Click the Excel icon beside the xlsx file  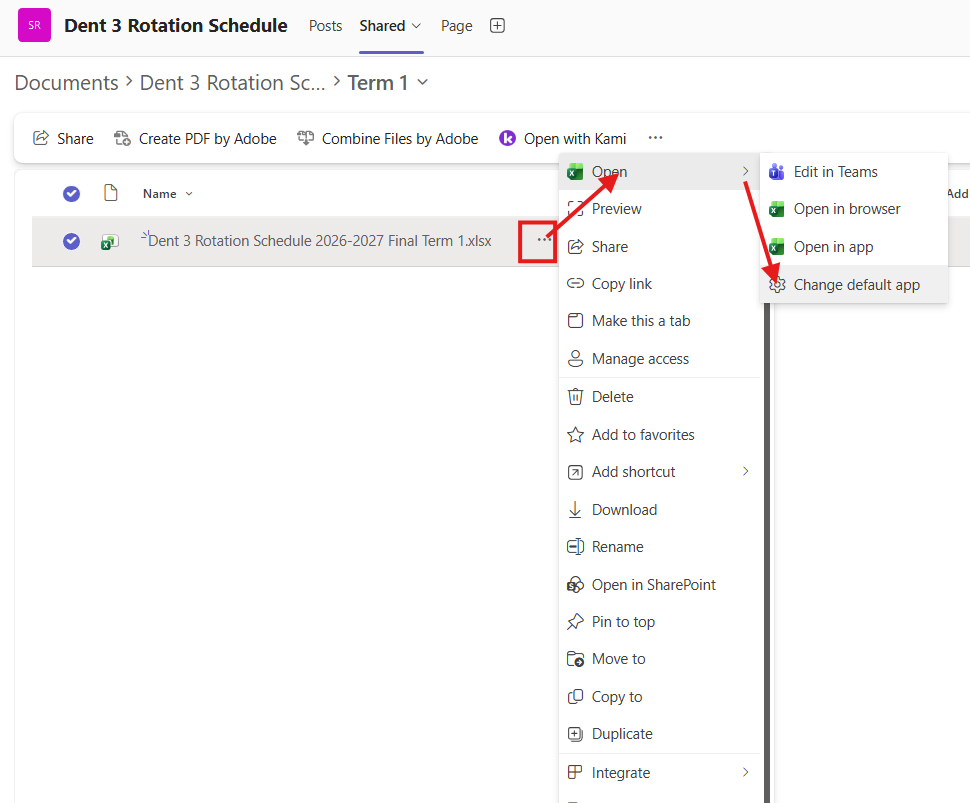tap(109, 241)
